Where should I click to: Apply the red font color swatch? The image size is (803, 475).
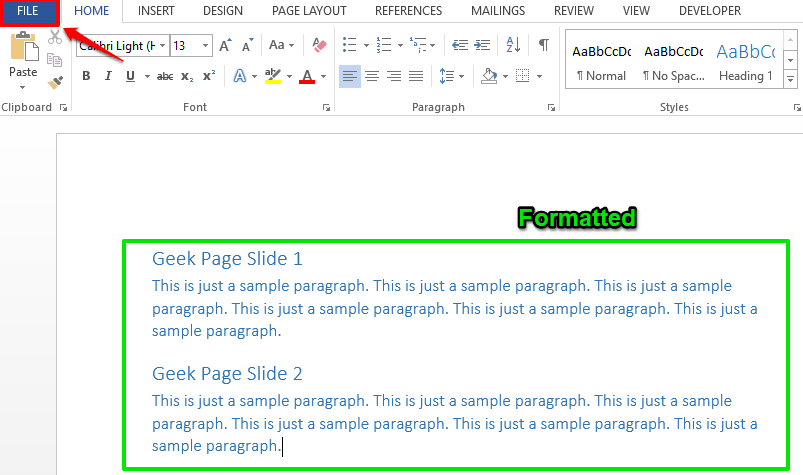307,76
